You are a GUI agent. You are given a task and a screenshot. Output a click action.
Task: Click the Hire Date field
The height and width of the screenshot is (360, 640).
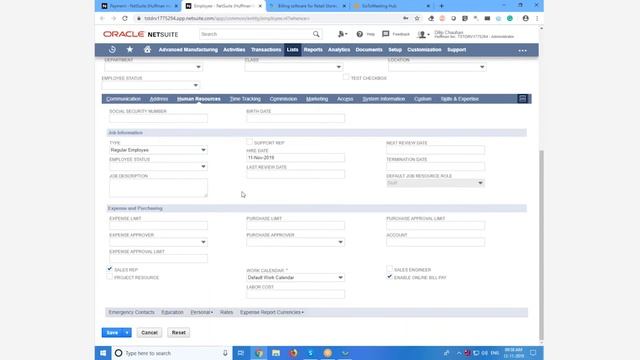pyautogui.click(x=295, y=158)
